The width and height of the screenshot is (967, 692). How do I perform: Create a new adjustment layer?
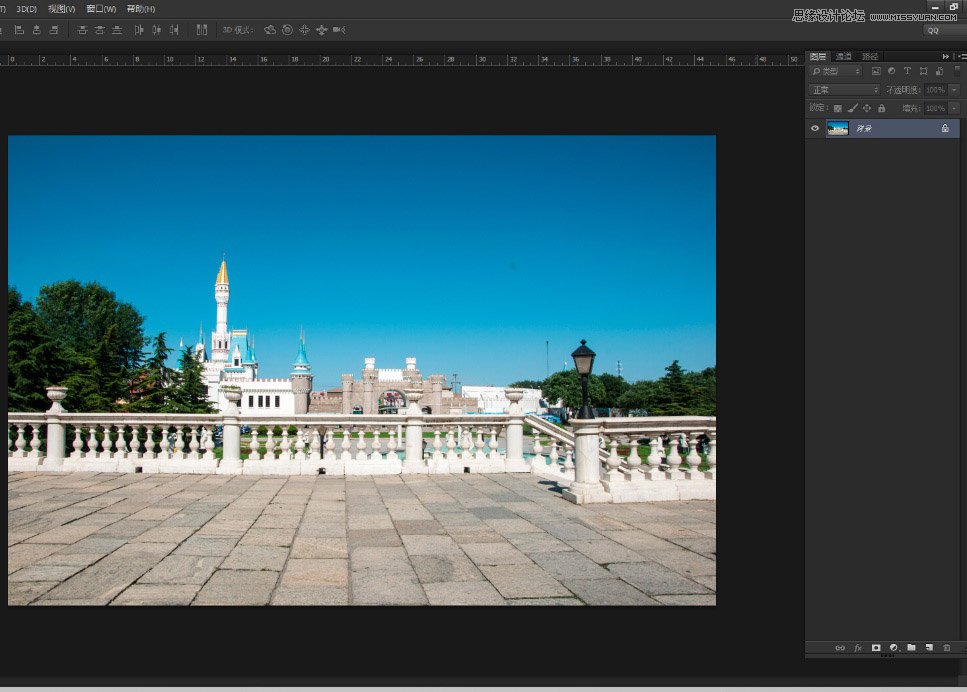894,648
